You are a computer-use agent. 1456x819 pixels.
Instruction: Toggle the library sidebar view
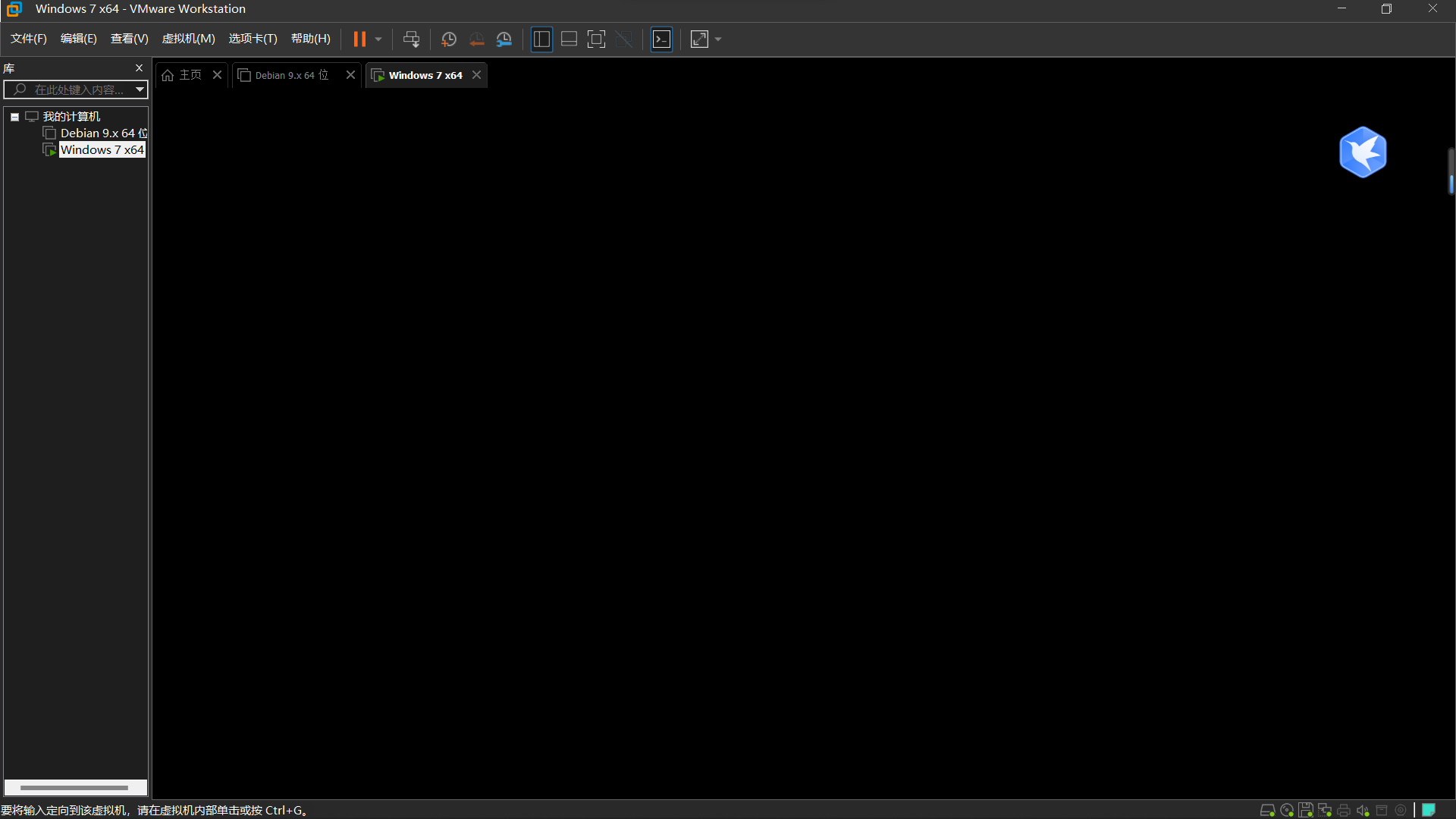(x=541, y=39)
